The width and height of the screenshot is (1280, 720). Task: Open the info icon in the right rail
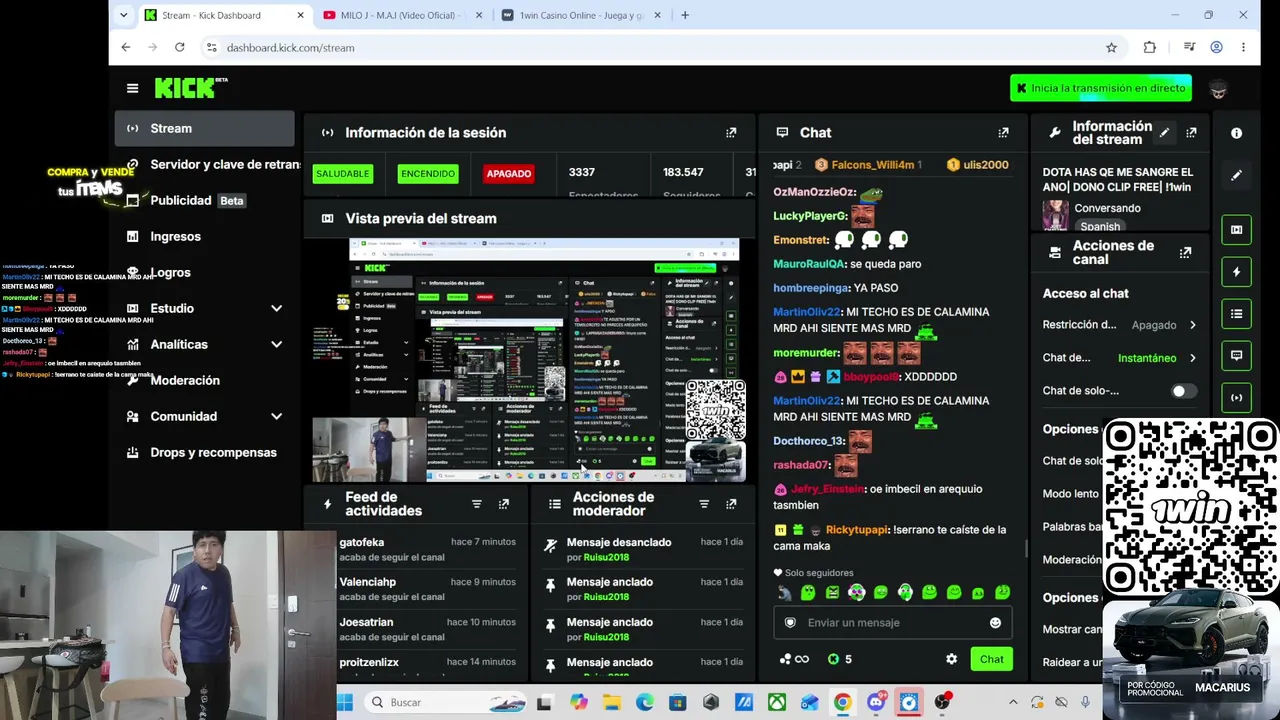pos(1236,133)
